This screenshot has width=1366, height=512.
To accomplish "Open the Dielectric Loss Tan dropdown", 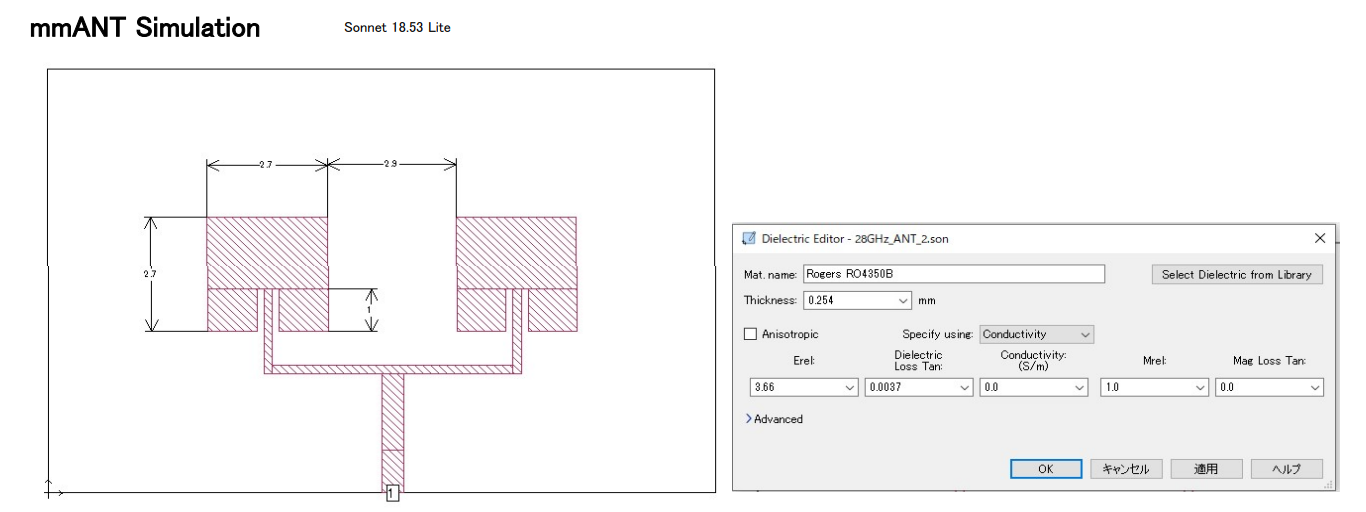I will (x=963, y=387).
